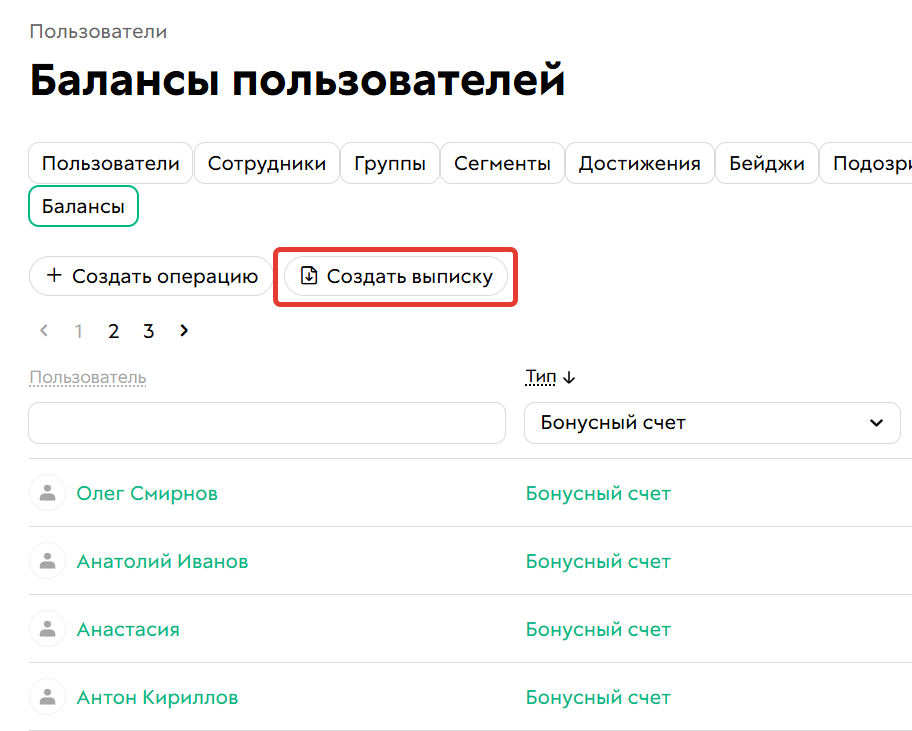Open the Группы tab
The width and height of the screenshot is (912, 731).
coord(389,163)
